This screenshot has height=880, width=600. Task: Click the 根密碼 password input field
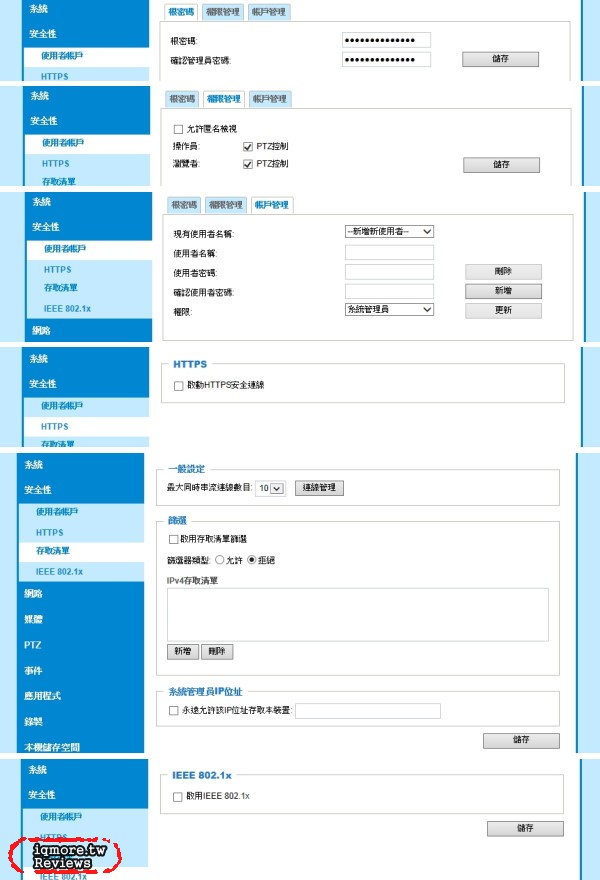[x=386, y=40]
